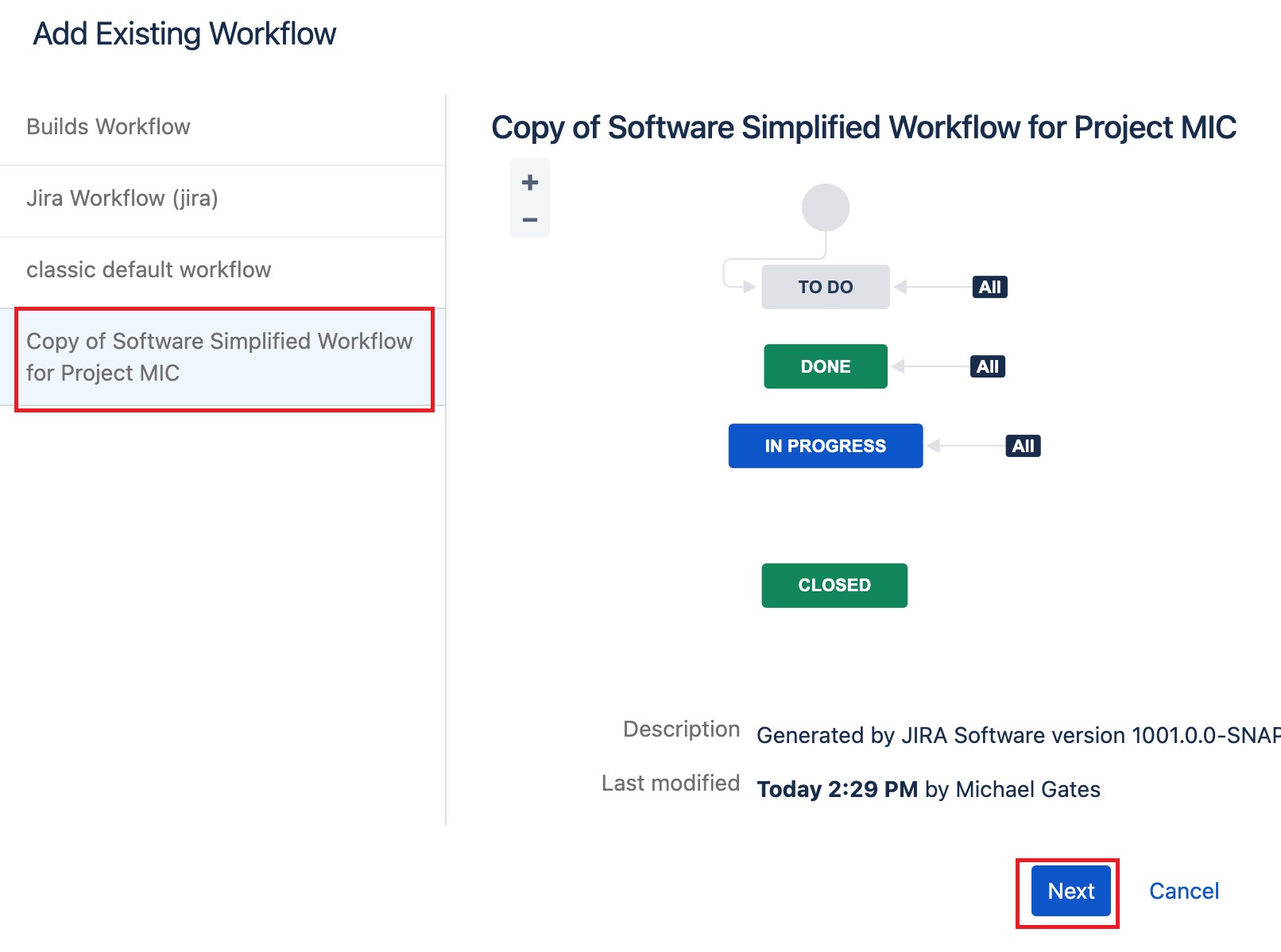This screenshot has width=1281, height=952.
Task: Select the DONE status node
Action: (825, 366)
